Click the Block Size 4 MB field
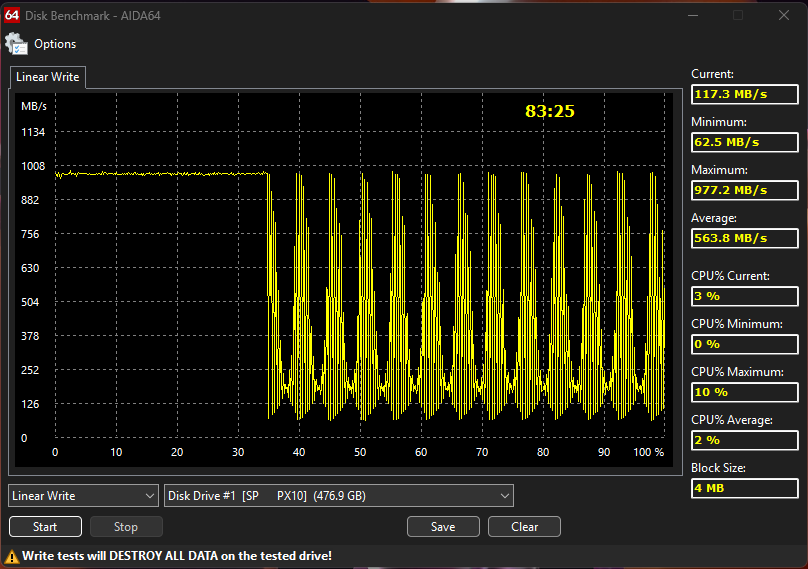Image resolution: width=808 pixels, height=569 pixels. click(745, 488)
